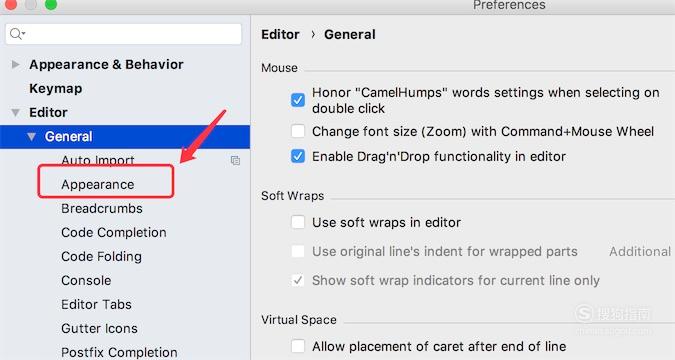Select Appearance under General

(x=98, y=185)
